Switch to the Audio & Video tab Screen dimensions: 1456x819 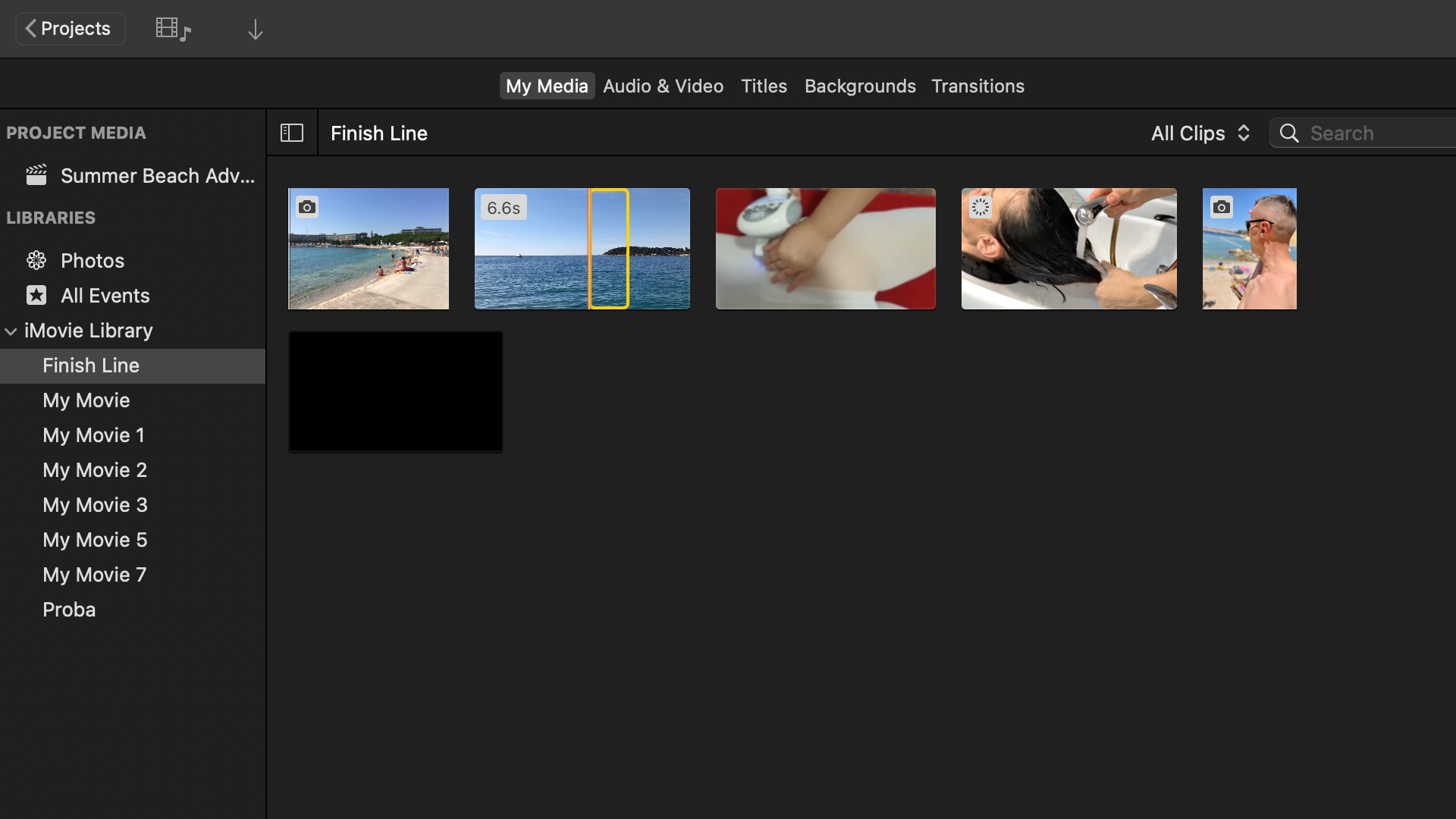[663, 86]
